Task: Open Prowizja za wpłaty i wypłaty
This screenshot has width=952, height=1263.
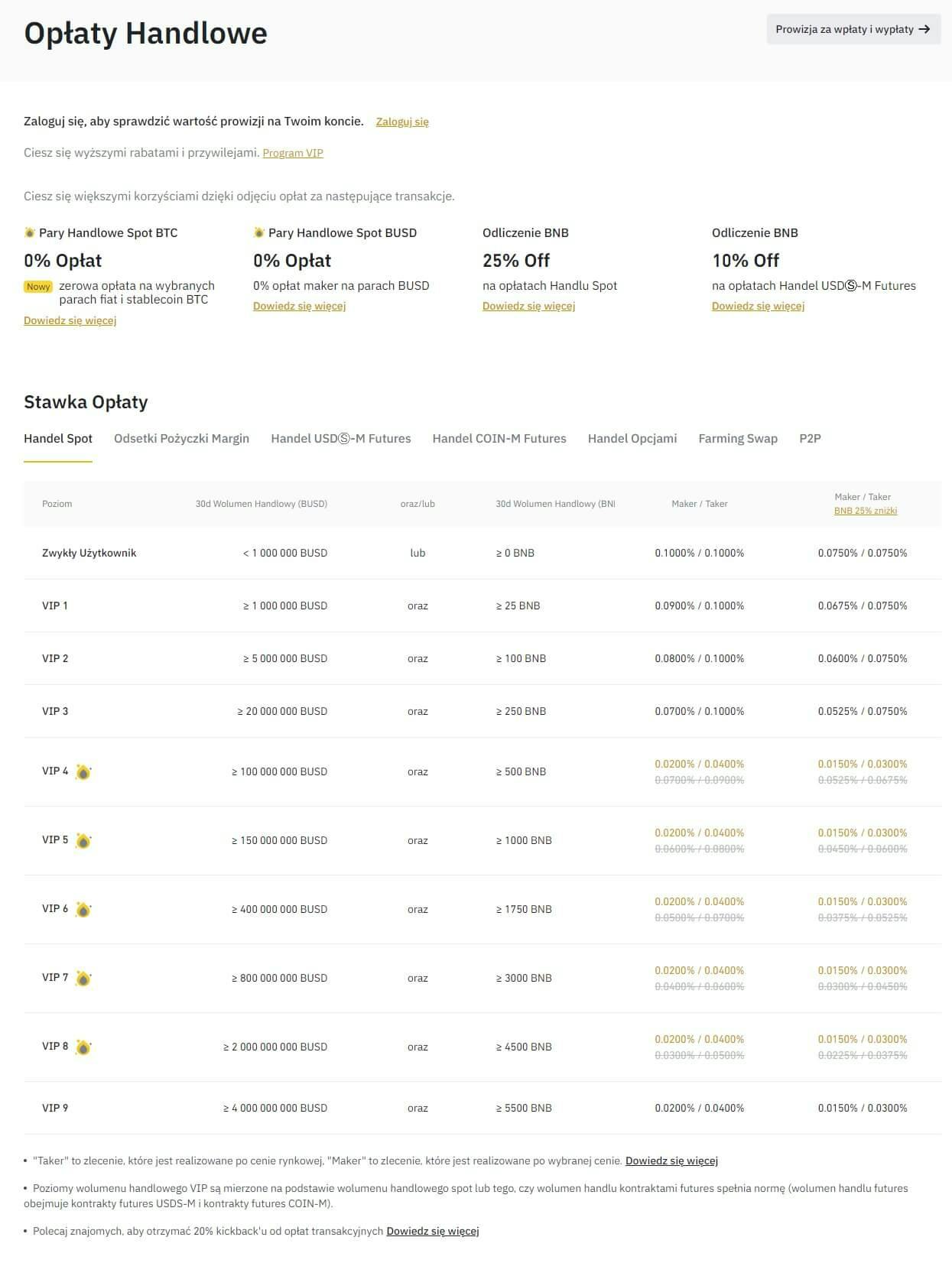Action: point(853,29)
